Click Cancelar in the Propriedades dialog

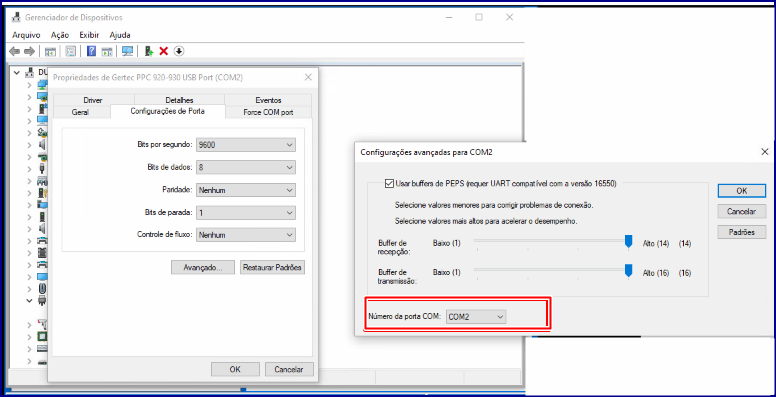[289, 369]
